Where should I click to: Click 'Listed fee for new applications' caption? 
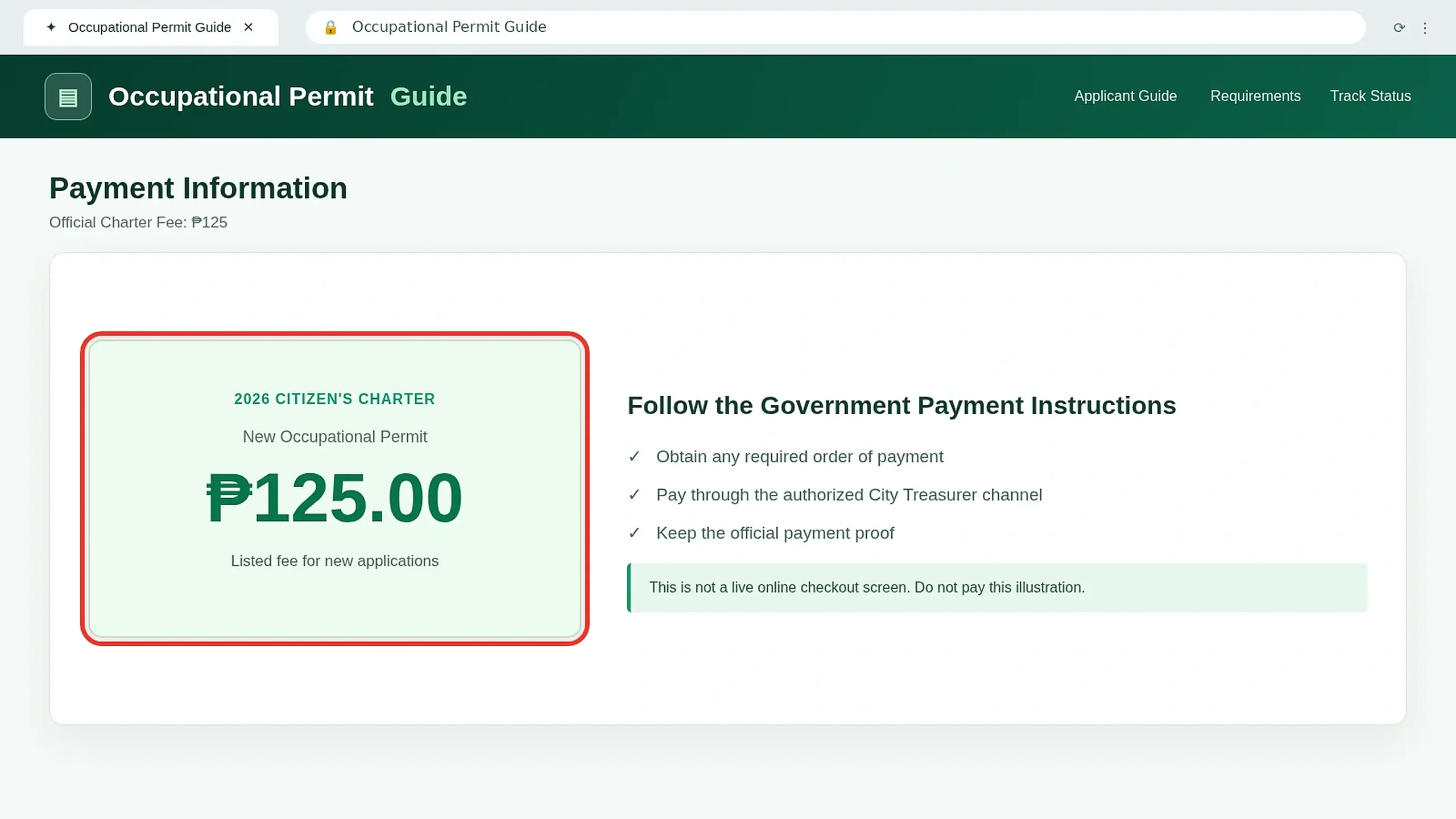(x=335, y=561)
